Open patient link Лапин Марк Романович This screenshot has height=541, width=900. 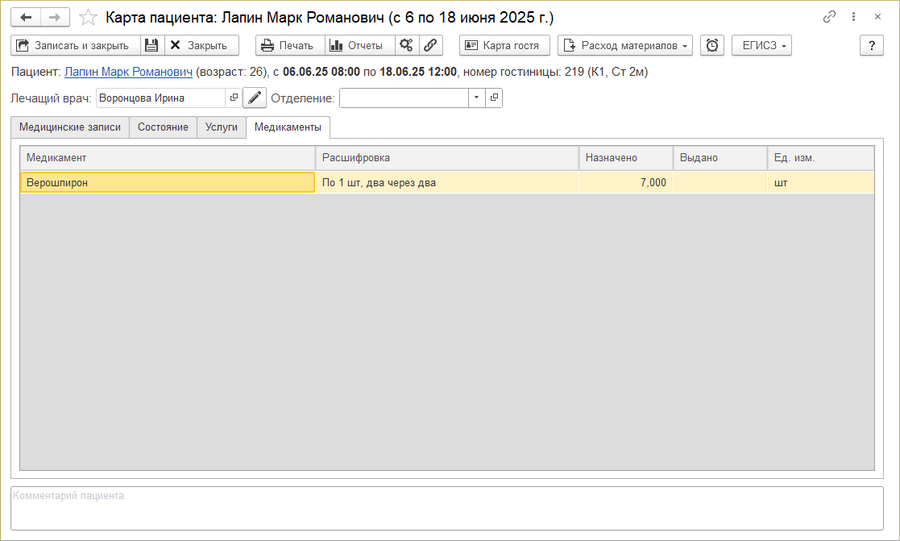click(x=128, y=72)
